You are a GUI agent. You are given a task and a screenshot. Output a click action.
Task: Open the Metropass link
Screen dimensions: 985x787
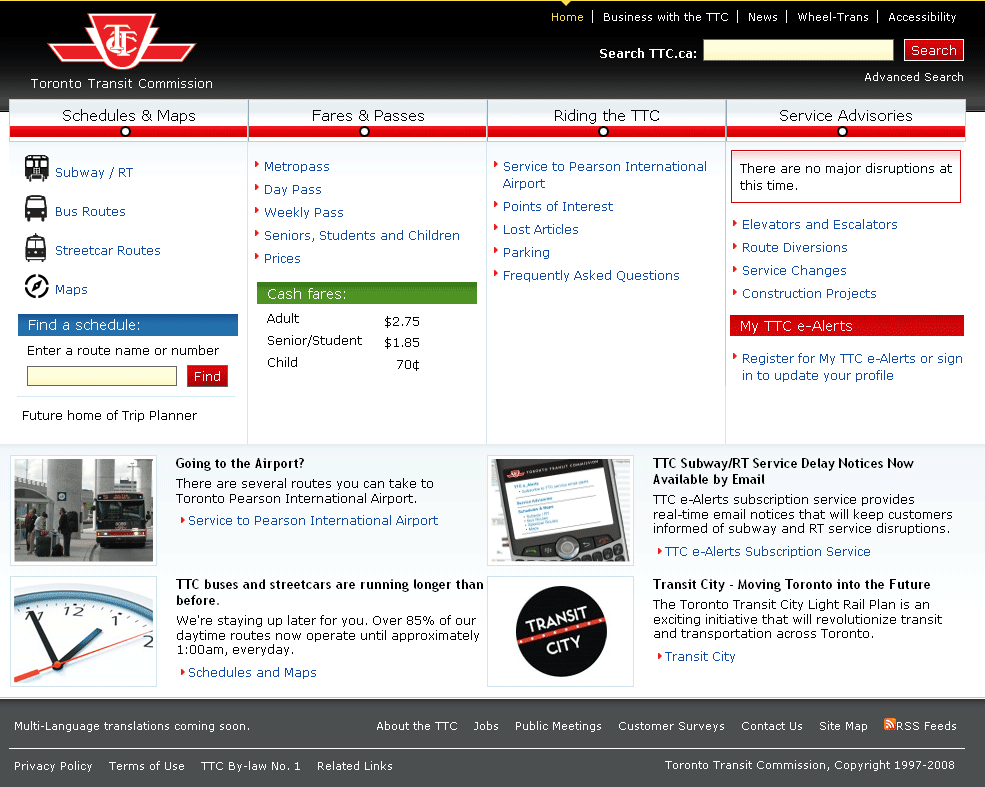tap(297, 166)
